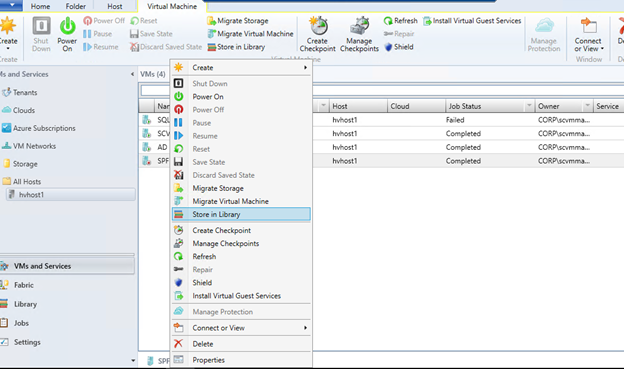The width and height of the screenshot is (624, 369).
Task: Click Failed job status cell
Action: pos(455,120)
